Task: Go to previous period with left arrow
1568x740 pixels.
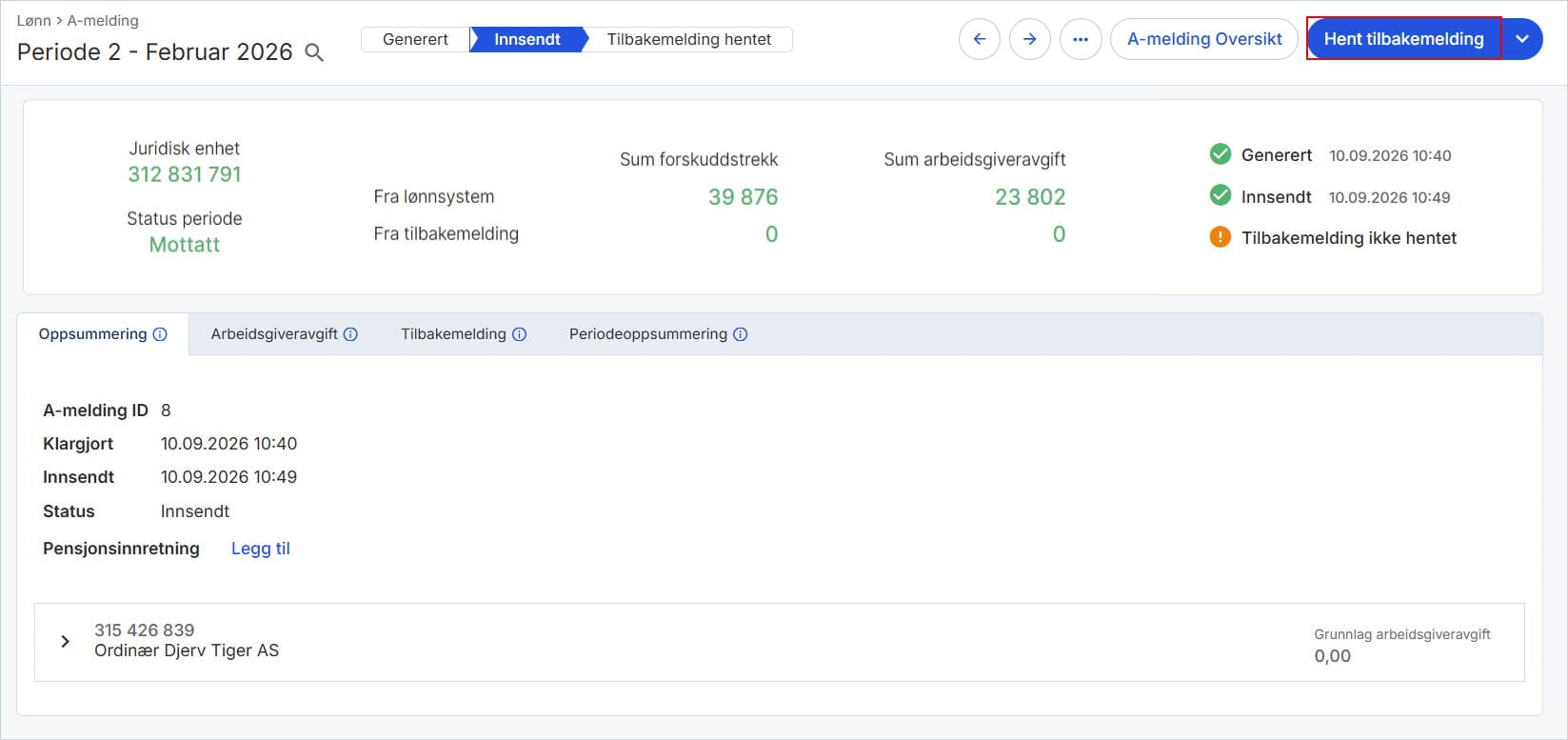Action: tap(980, 39)
